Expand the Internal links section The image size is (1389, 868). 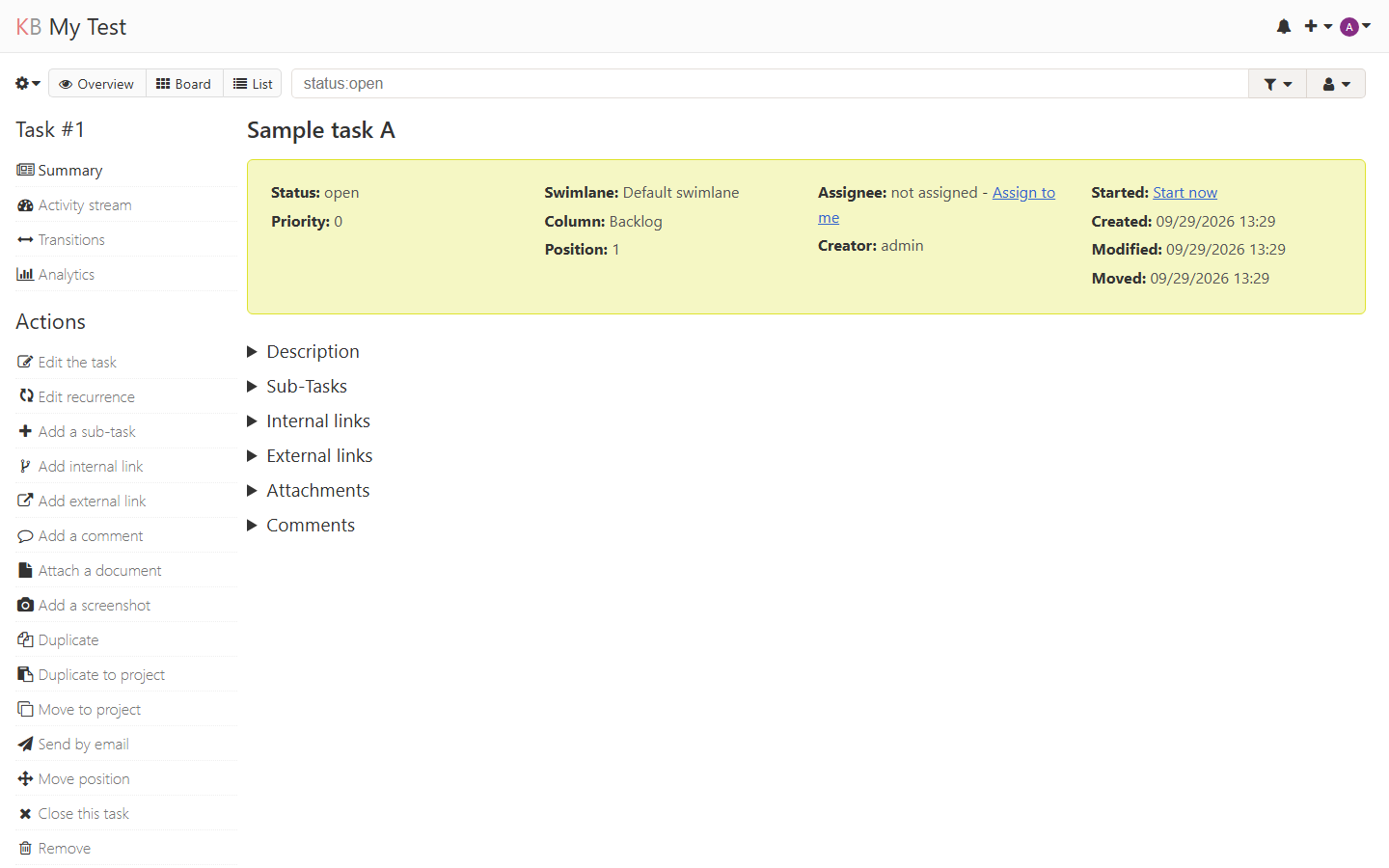309,421
